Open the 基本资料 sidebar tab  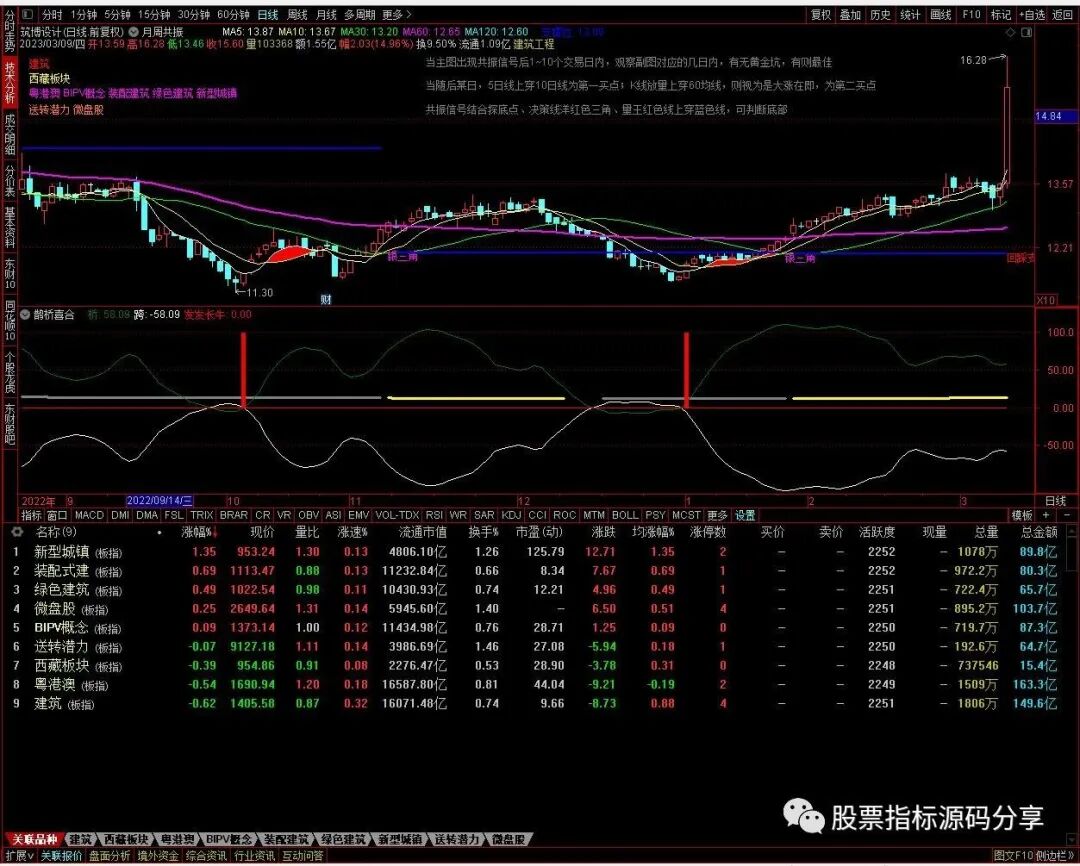(x=10, y=226)
